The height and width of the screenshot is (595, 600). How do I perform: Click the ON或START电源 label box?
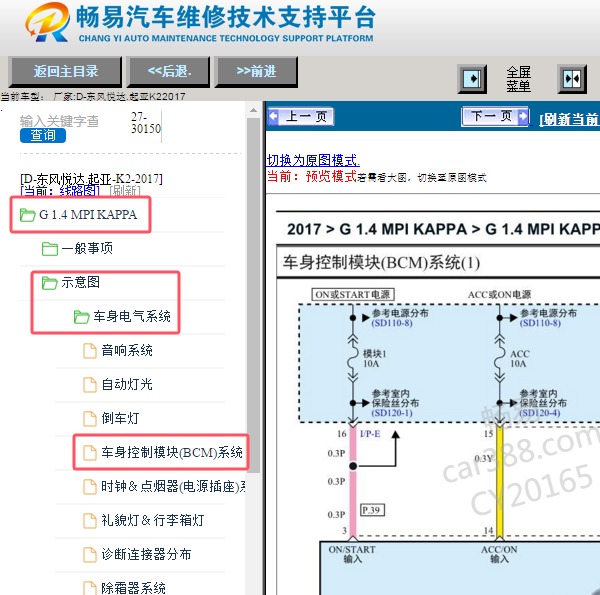(352, 295)
